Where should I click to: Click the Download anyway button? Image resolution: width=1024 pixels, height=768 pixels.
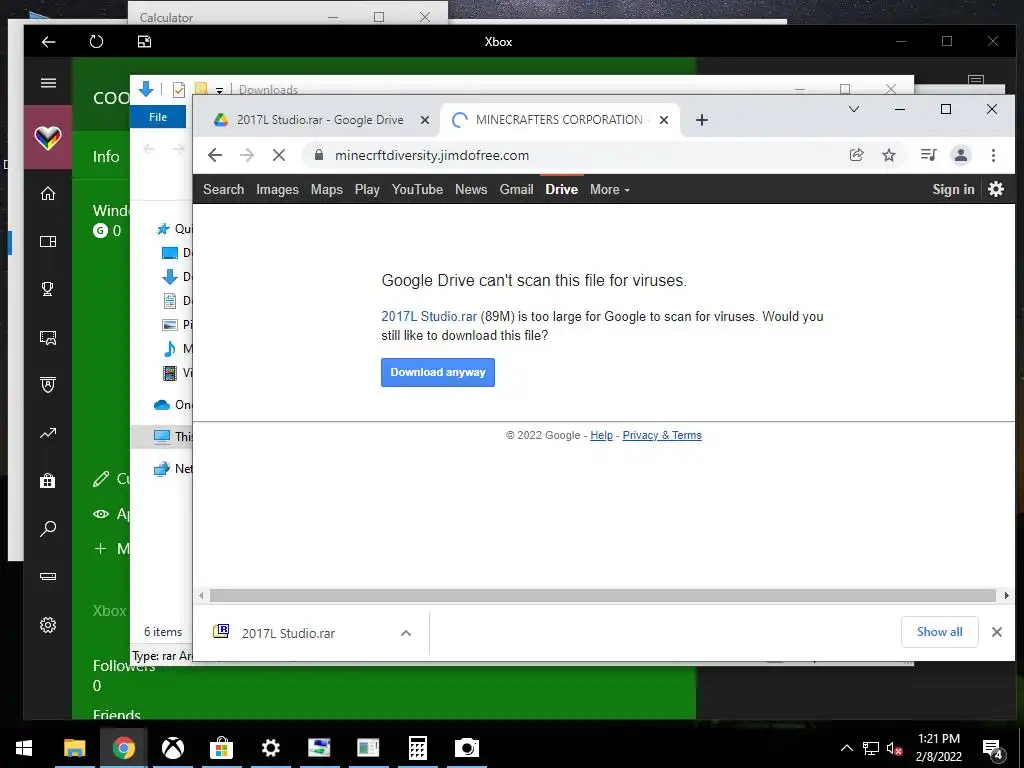438,372
